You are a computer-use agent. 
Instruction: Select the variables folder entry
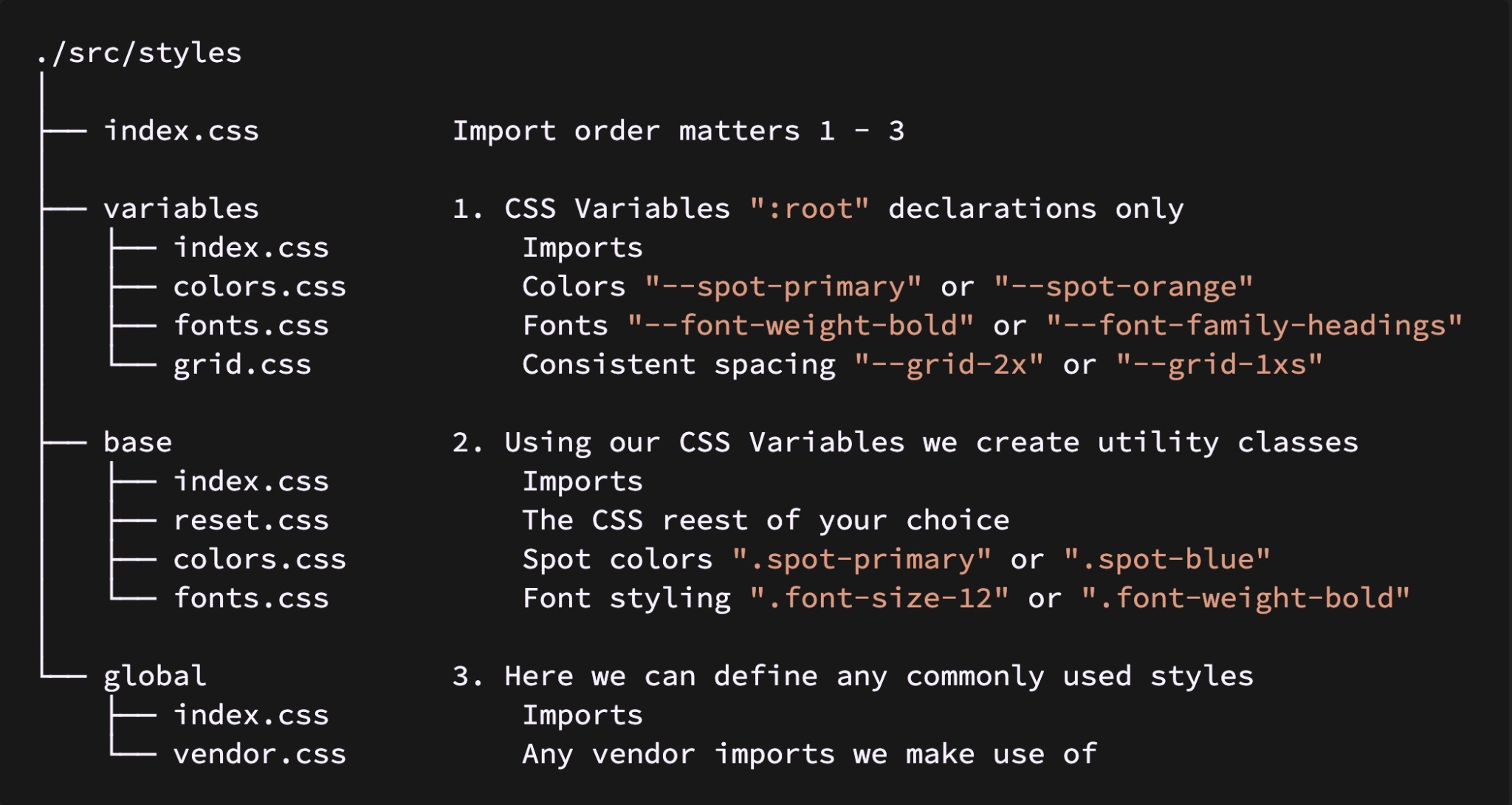(181, 208)
